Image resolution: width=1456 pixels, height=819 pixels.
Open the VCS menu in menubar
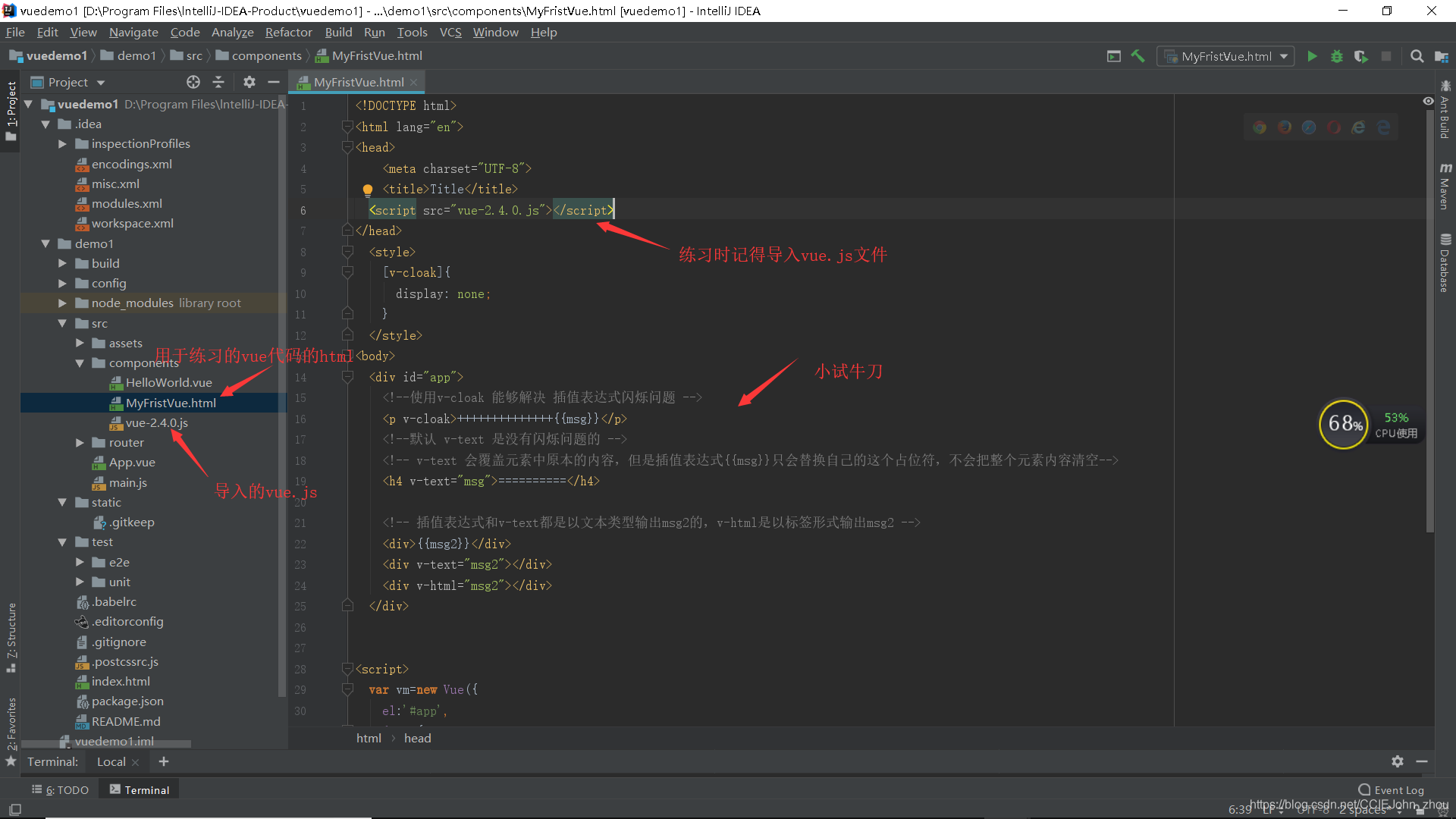click(451, 34)
